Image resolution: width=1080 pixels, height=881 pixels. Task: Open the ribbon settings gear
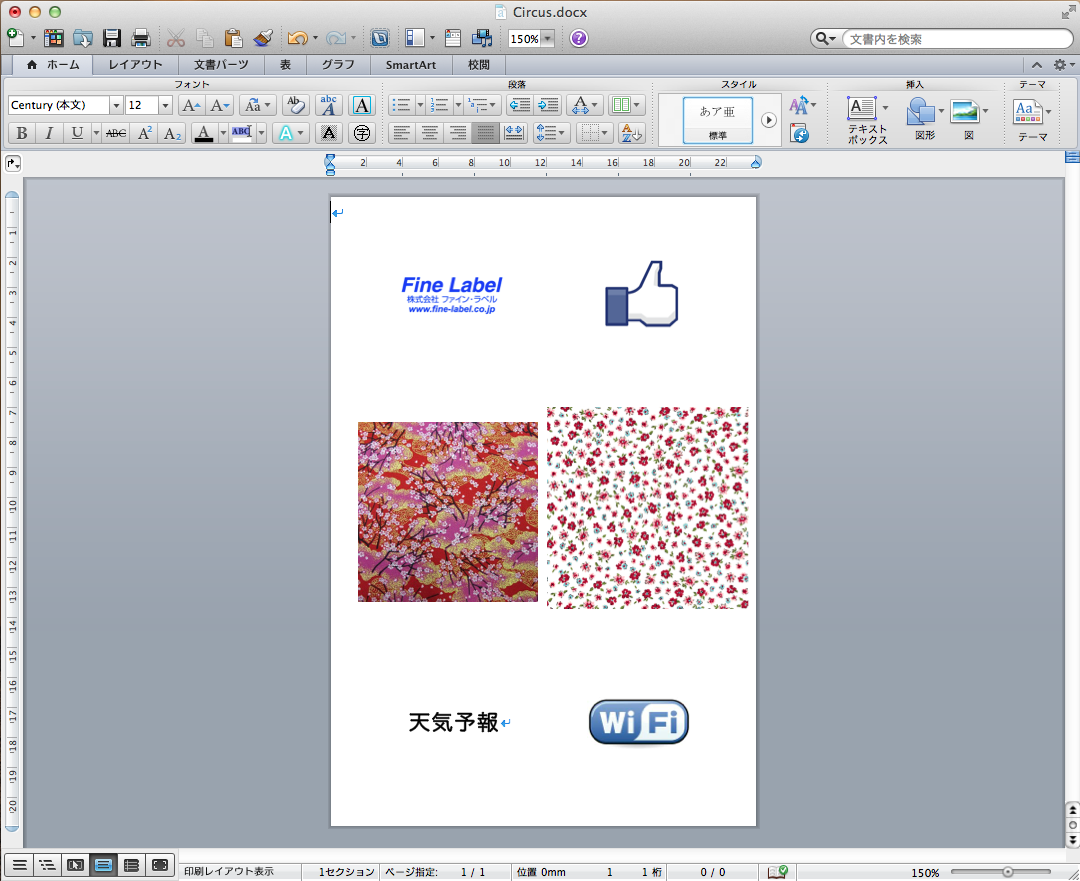pyautogui.click(x=1060, y=65)
